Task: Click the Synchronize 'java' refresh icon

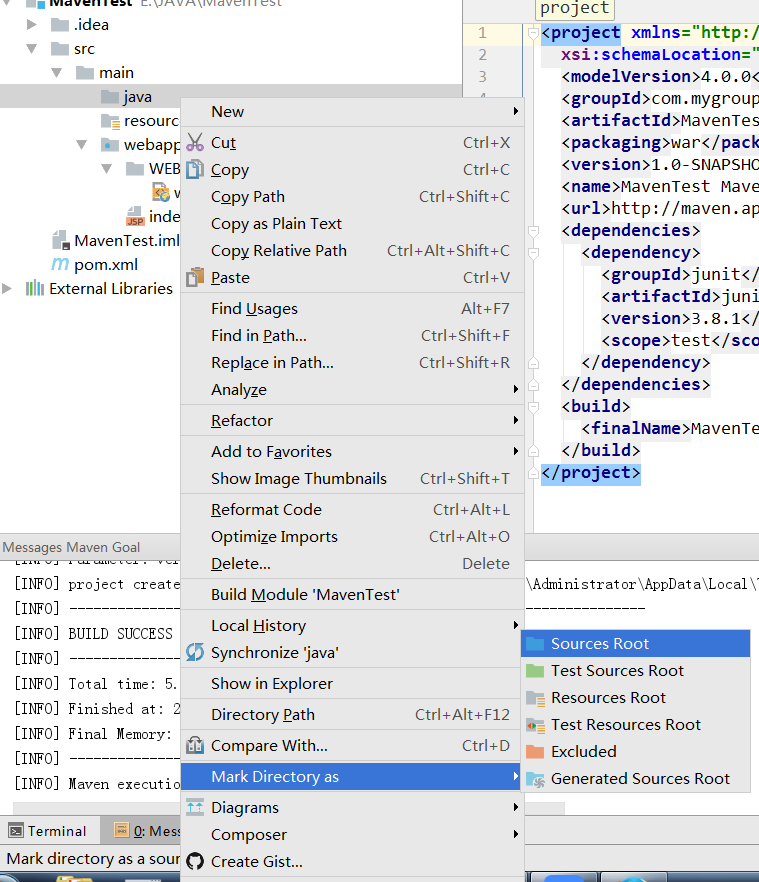Action: pos(195,652)
